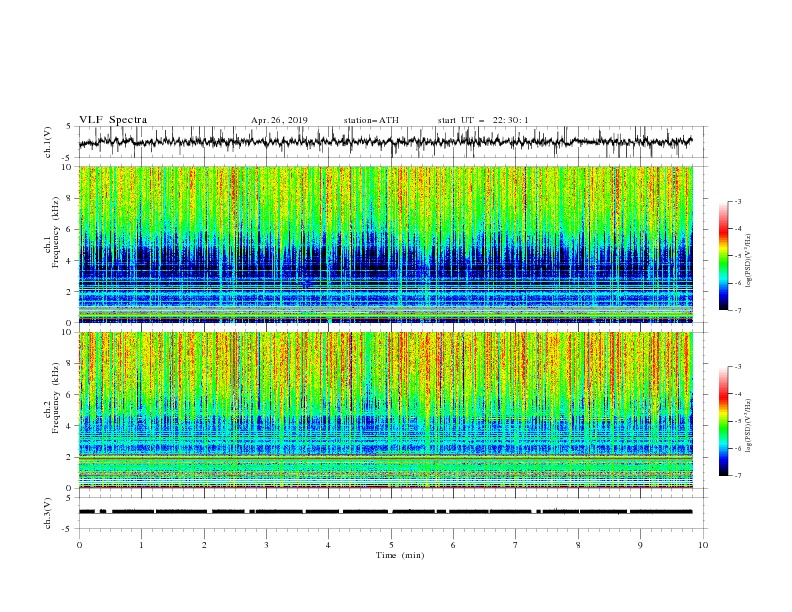The image size is (792, 612).
Task: Select the ch.2 PSD color scale bar
Action: tap(723, 421)
